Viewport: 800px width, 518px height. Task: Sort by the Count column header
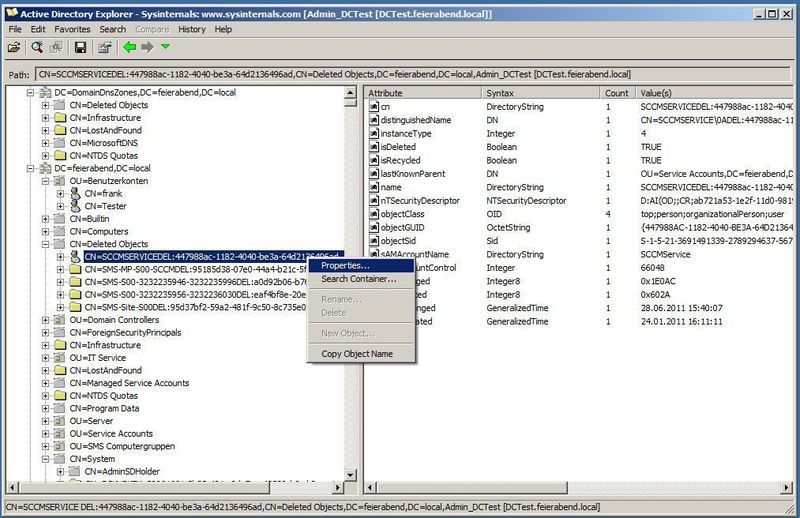pyautogui.click(x=617, y=93)
